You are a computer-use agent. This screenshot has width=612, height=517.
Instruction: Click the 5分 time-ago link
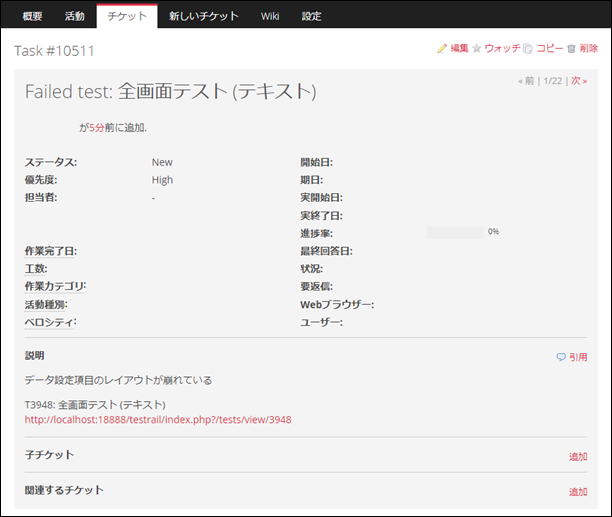96,128
